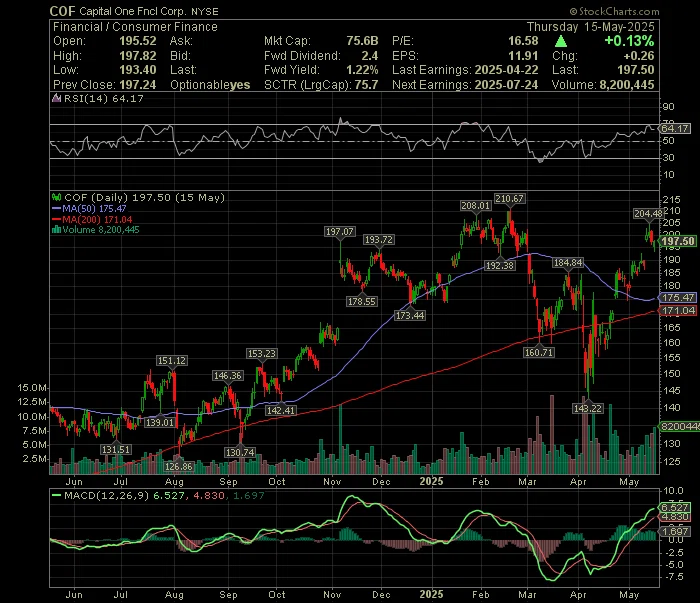
Task: Click the 64.17 RSI axis tag
Action: [675, 129]
